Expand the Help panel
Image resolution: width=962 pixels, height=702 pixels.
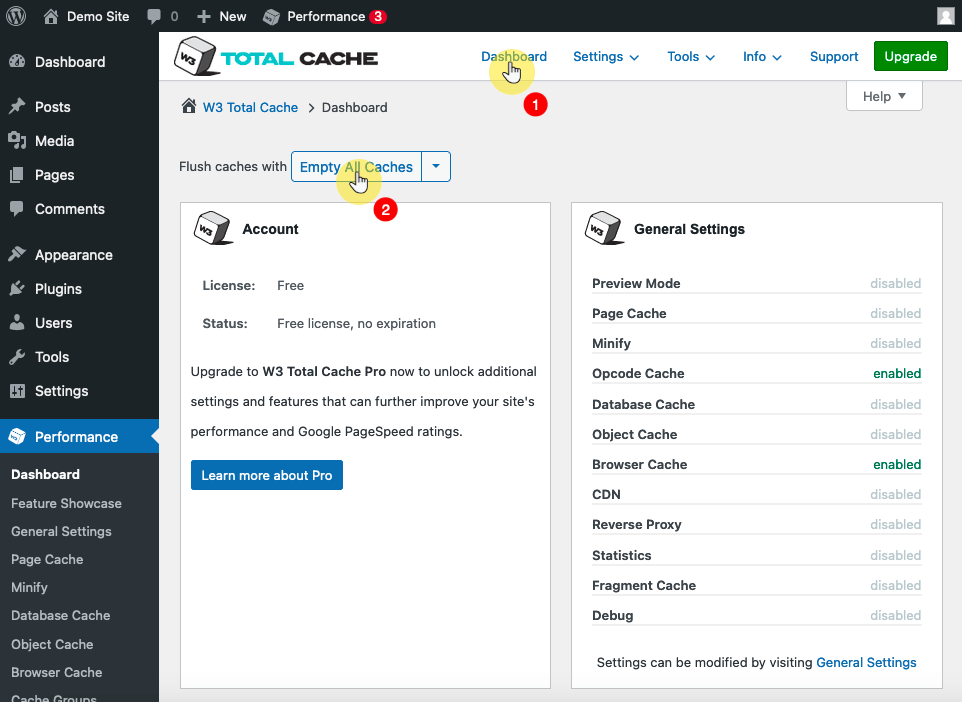884,96
